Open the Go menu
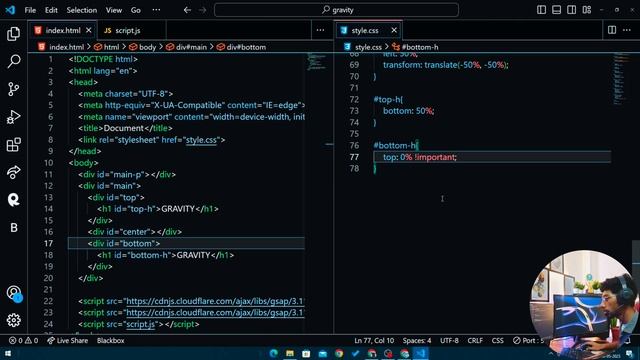The height and width of the screenshot is (360, 640). pyautogui.click(x=136, y=10)
